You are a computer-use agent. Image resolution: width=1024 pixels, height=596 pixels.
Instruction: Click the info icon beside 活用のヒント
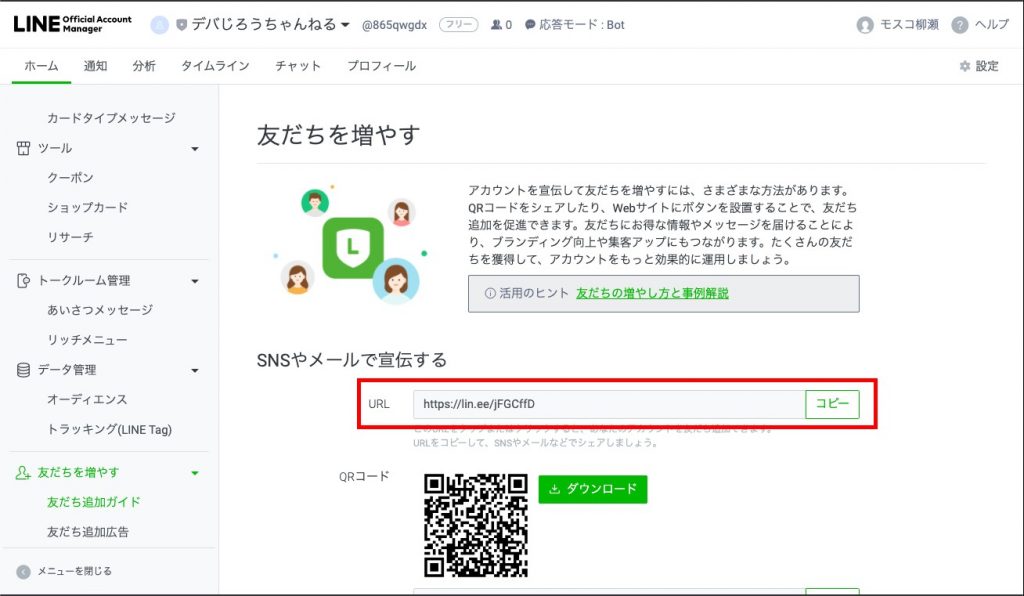pos(490,293)
